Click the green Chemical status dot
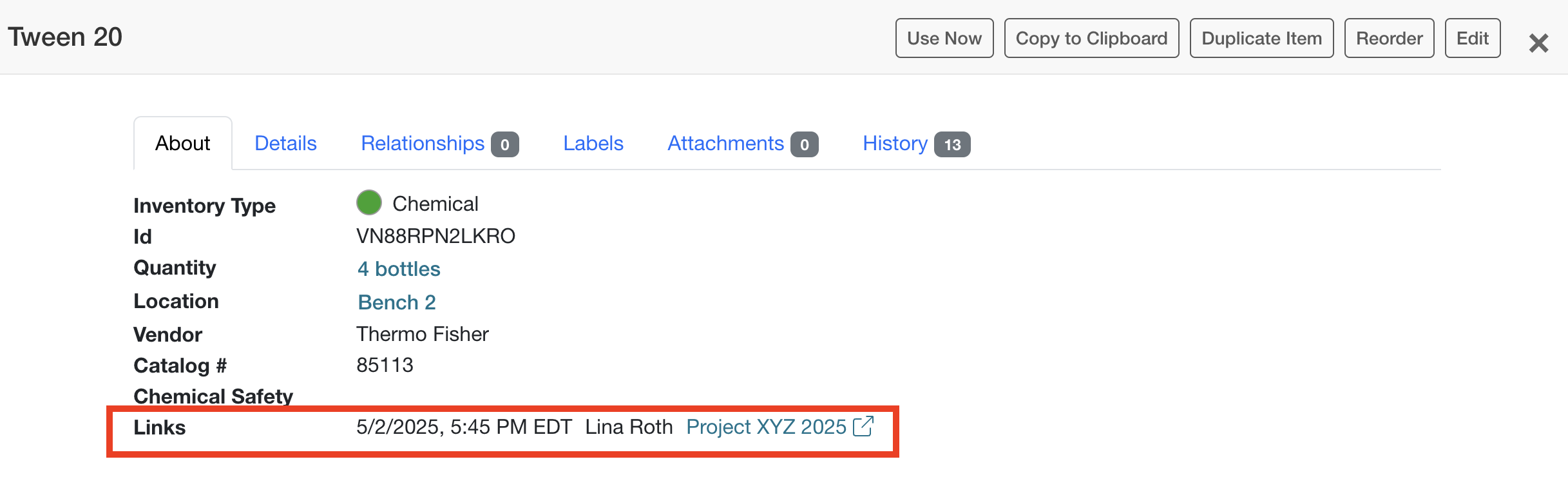This screenshot has height=477, width=1568. pyautogui.click(x=368, y=202)
